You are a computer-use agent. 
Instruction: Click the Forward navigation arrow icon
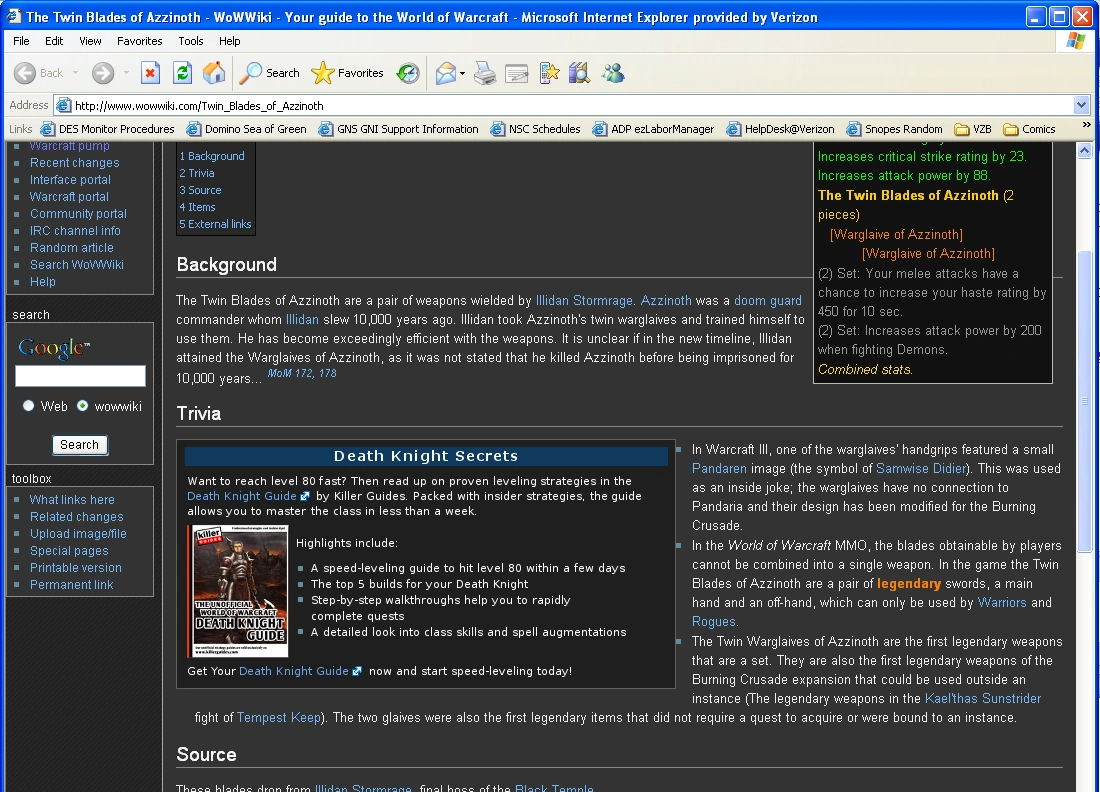[103, 73]
